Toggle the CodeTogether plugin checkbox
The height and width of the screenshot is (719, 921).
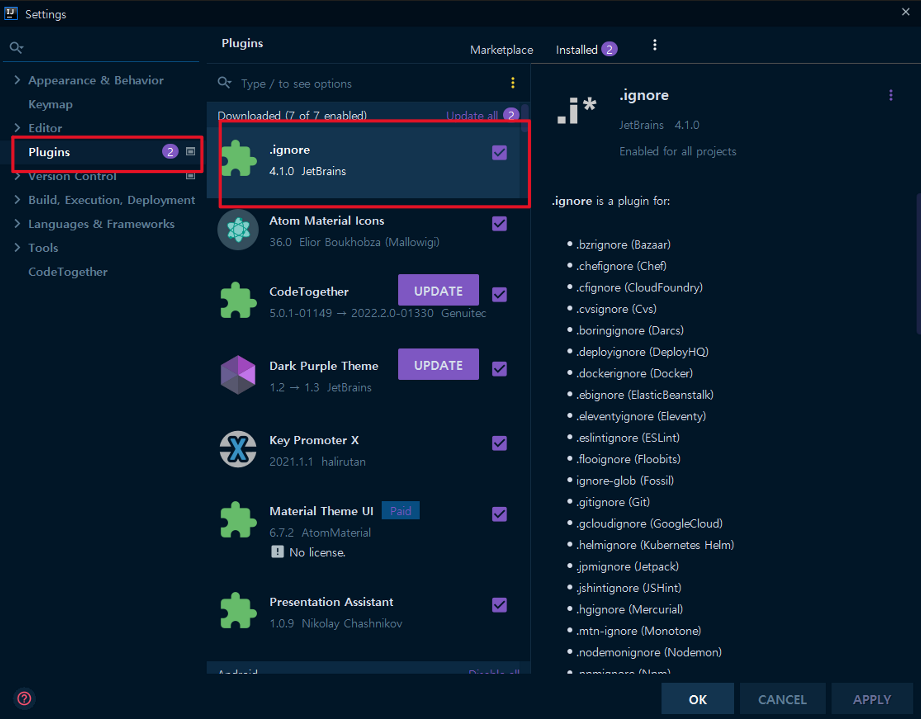point(499,294)
